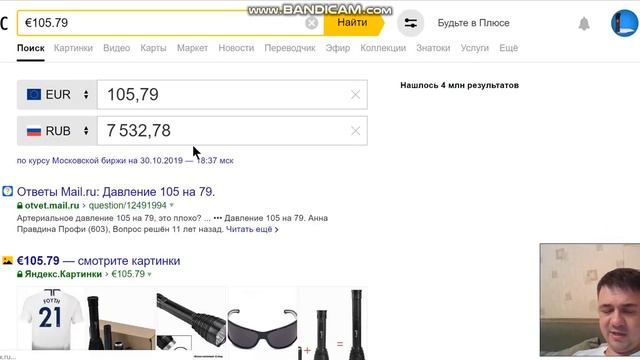Switch to the Переводчик tab
Screen dimensions: 640x360
pos(290,48)
